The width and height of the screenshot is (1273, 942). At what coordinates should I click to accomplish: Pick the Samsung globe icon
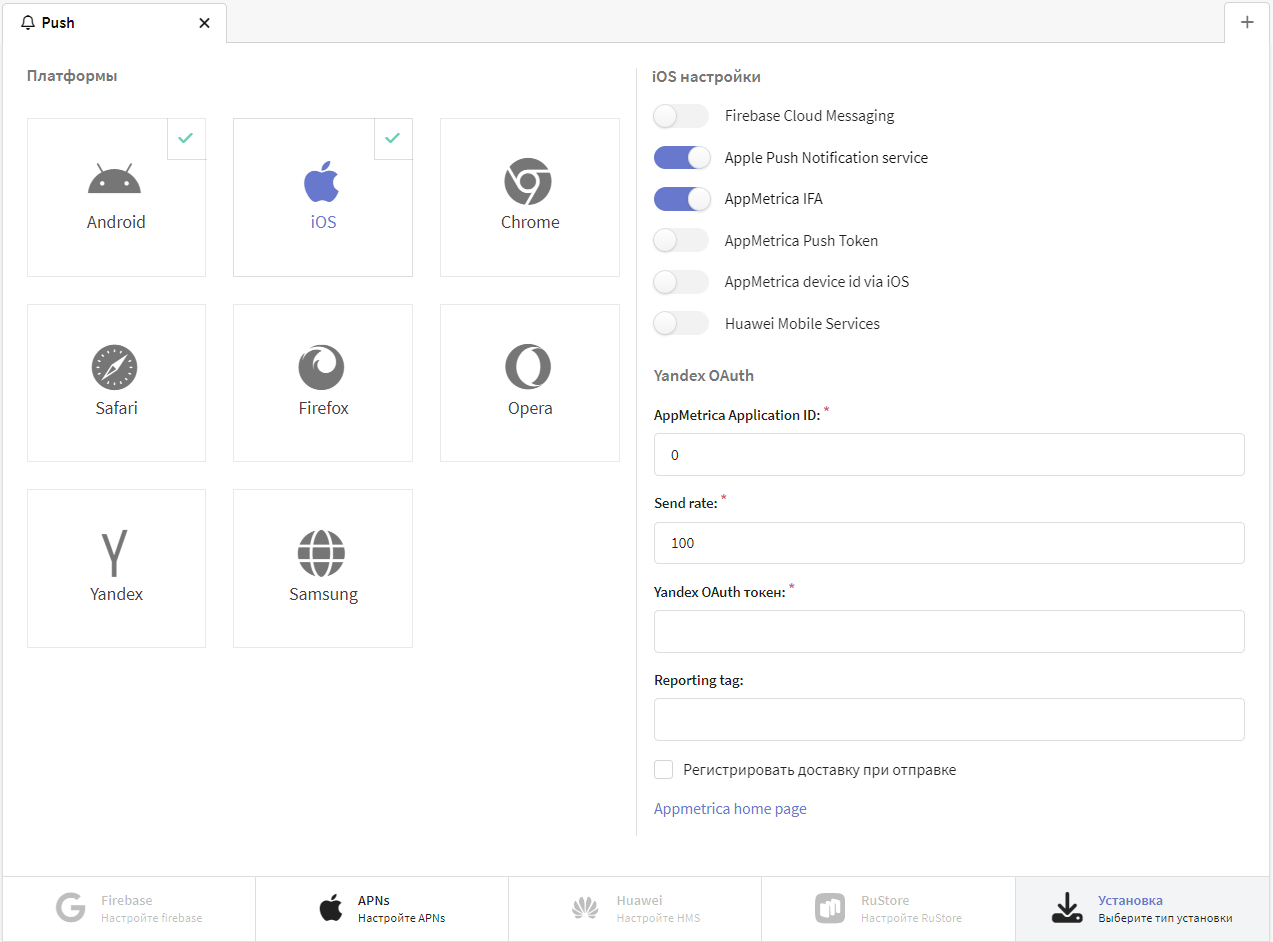321,553
